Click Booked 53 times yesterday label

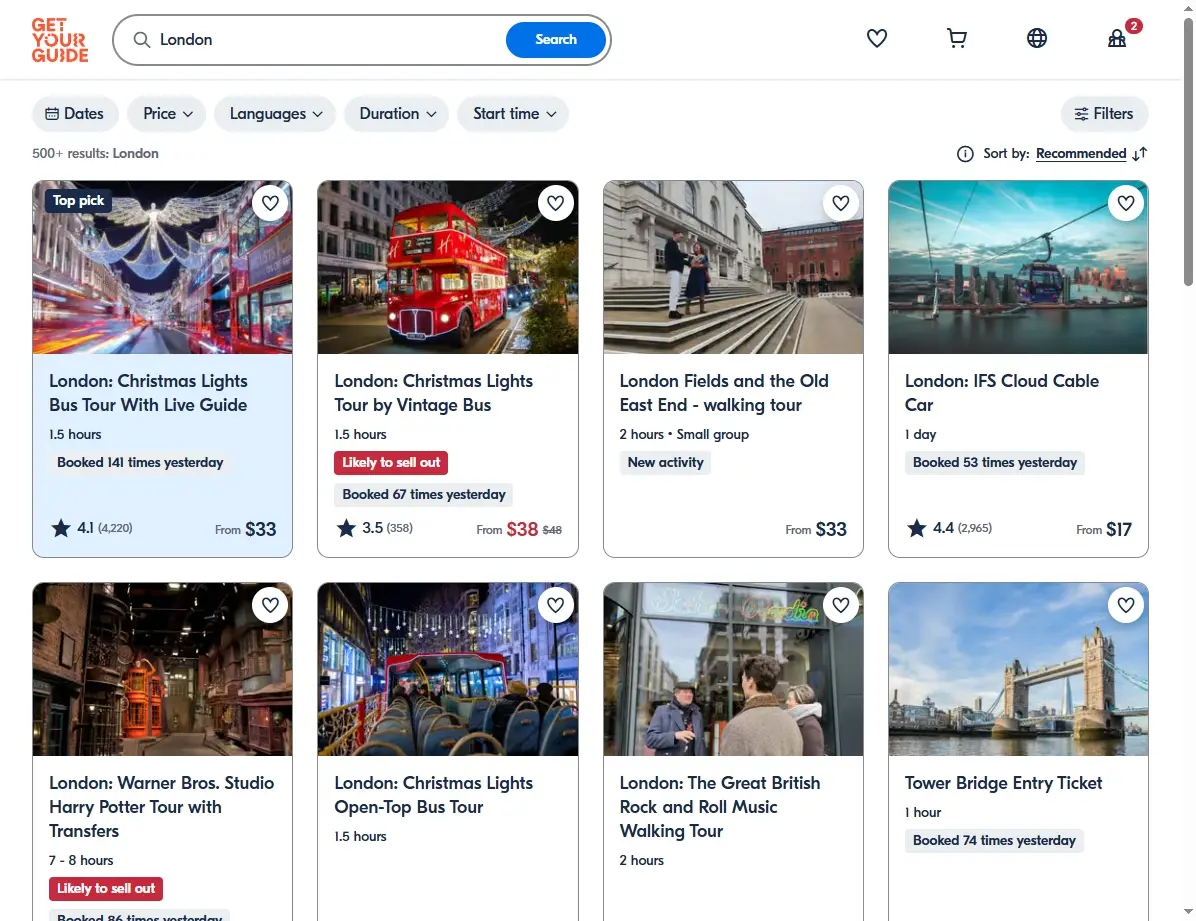995,462
